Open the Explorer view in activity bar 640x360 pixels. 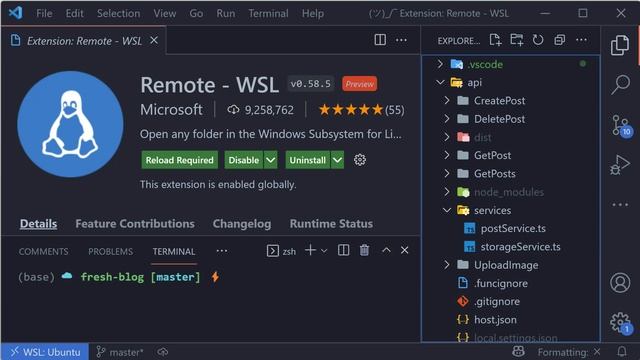click(x=620, y=45)
